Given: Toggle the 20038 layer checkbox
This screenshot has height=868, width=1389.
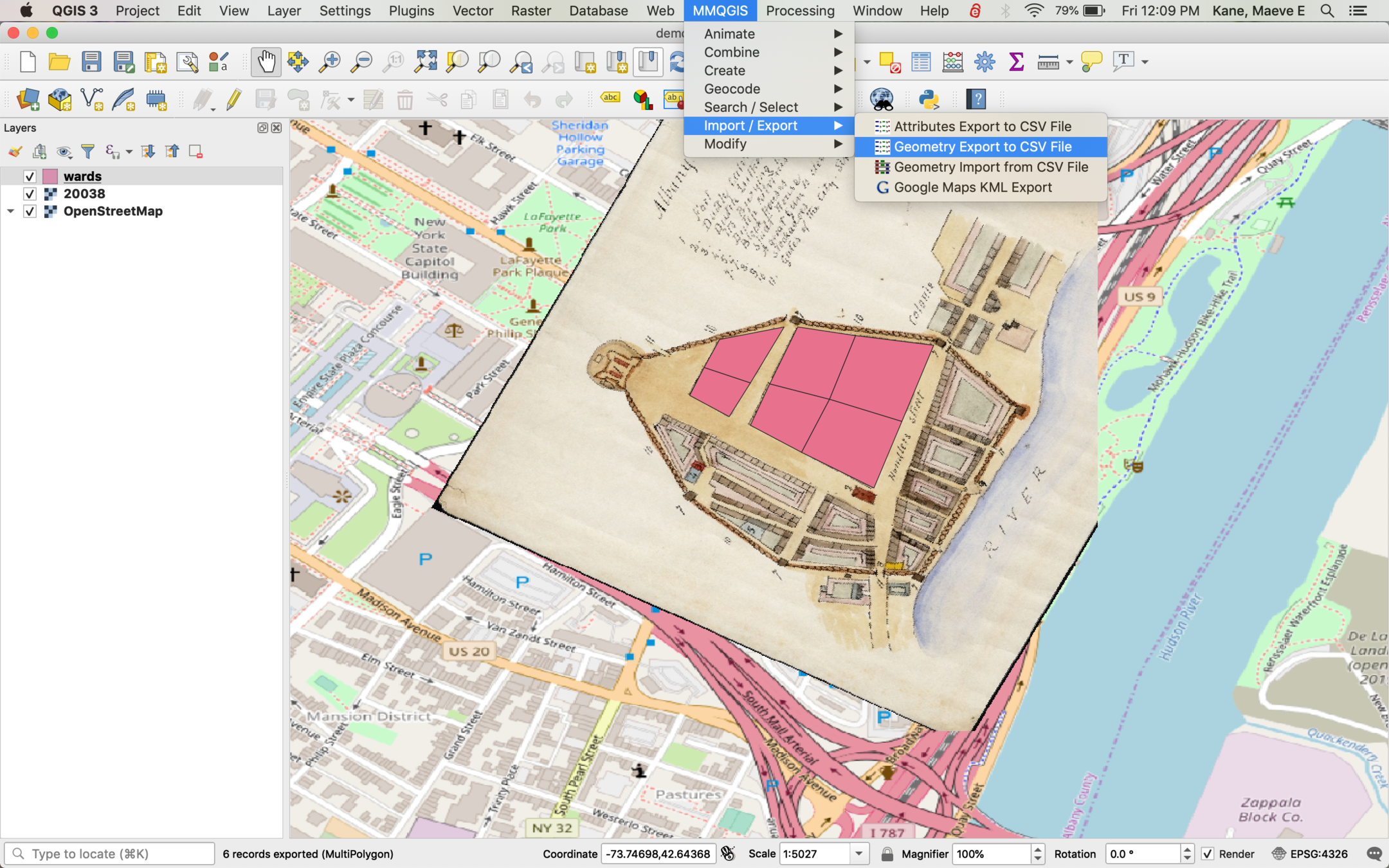Looking at the screenshot, I should pyautogui.click(x=30, y=194).
